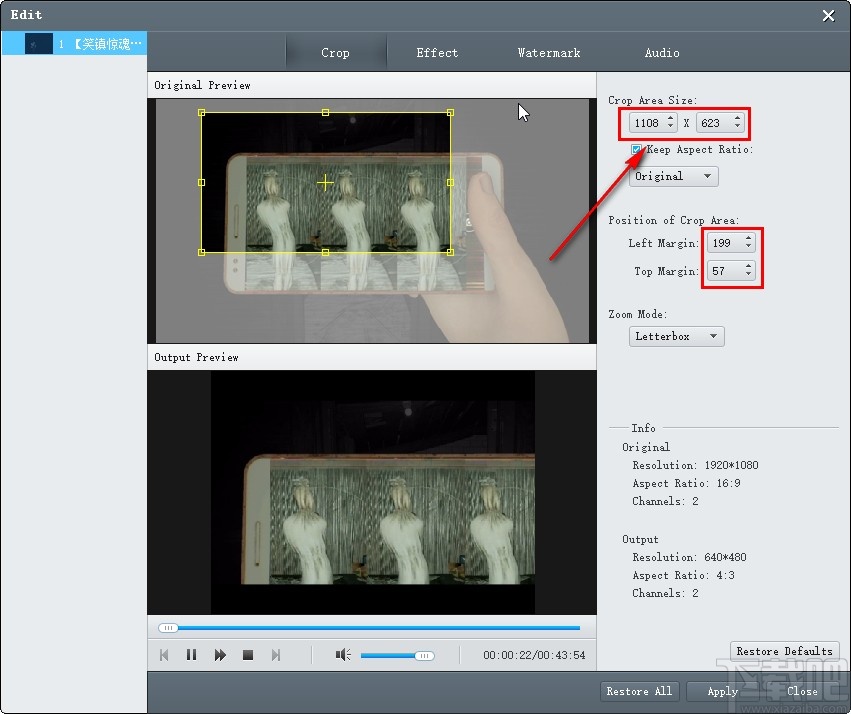Click the 00:00:22/00:43:54 time display

tap(534, 655)
